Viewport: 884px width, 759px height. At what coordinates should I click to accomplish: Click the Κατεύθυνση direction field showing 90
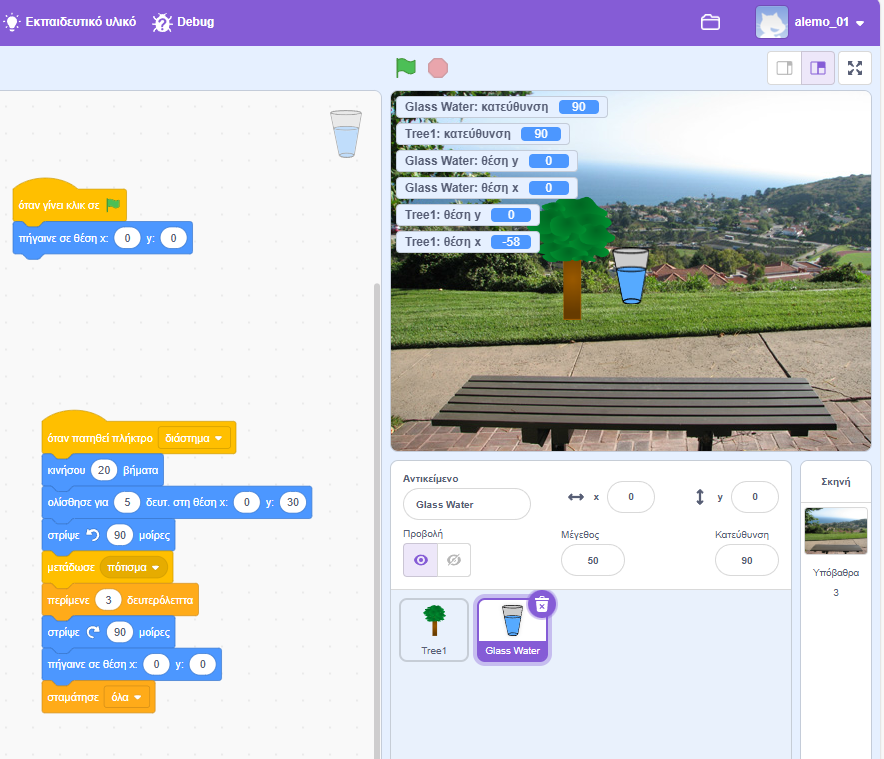746,561
